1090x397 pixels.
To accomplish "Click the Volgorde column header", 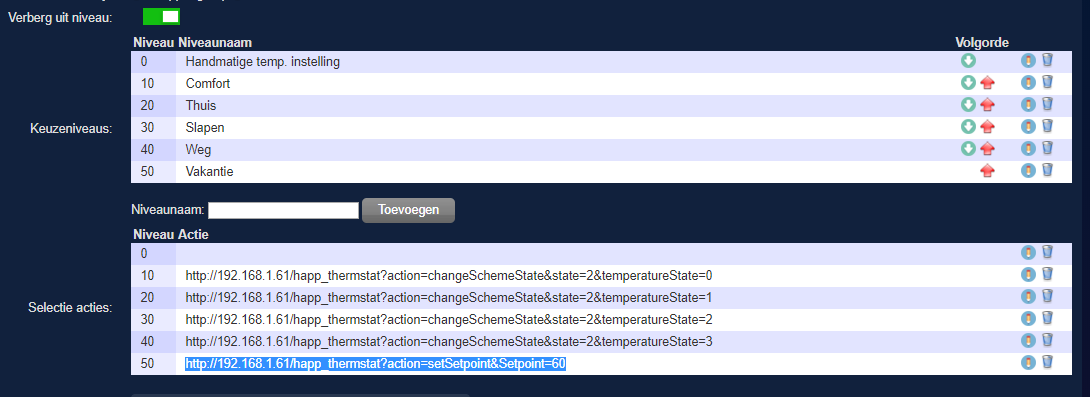I will (982, 42).
